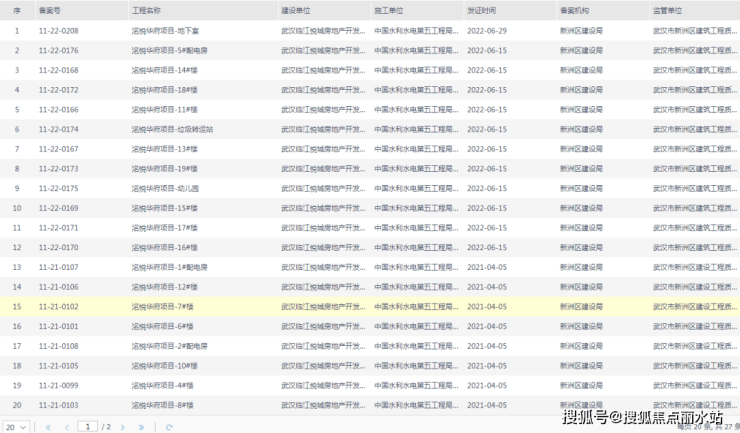Click the 建设单位 column header

[296, 10]
